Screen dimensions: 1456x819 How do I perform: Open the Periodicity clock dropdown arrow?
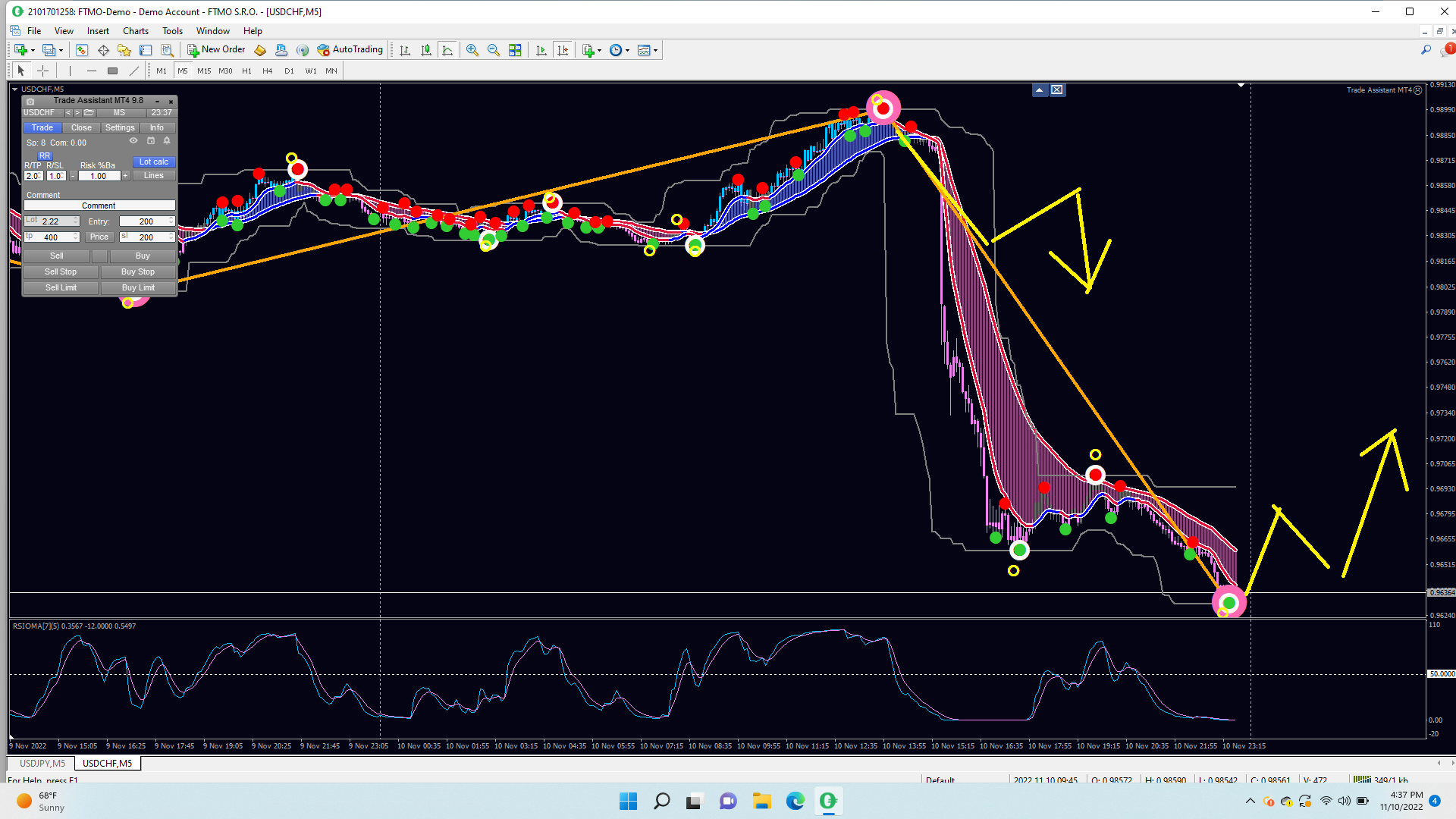628,51
